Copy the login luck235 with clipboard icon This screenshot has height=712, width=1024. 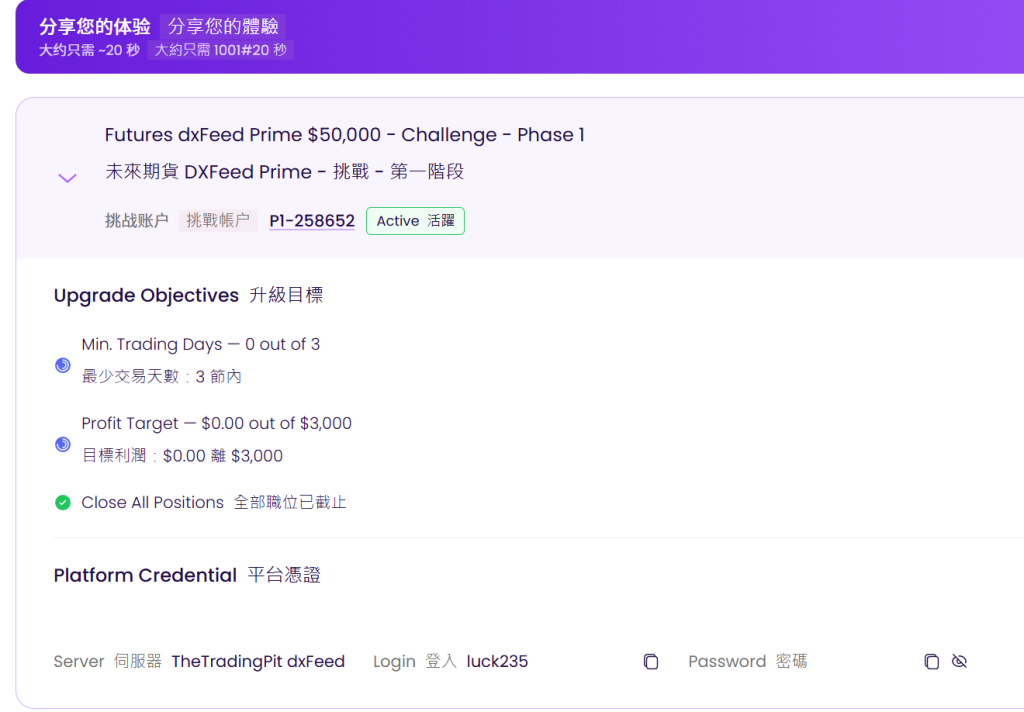point(650,662)
